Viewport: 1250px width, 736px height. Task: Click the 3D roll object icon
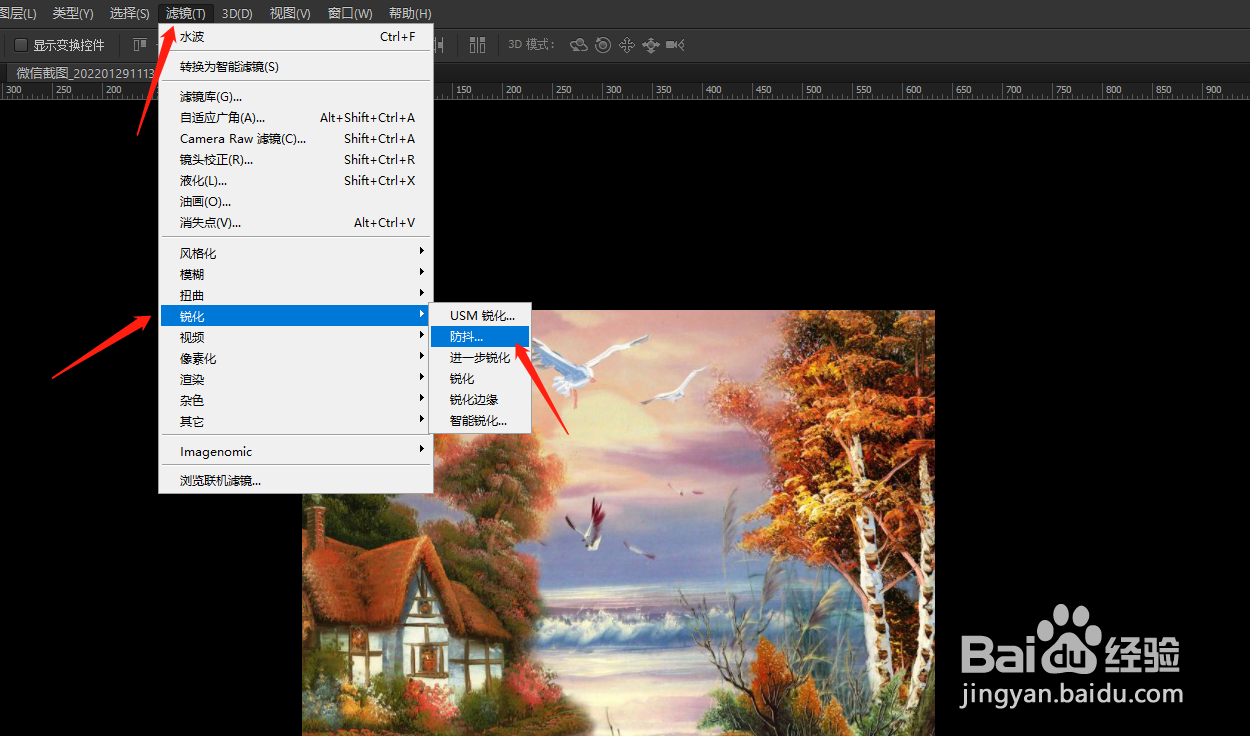coord(603,45)
